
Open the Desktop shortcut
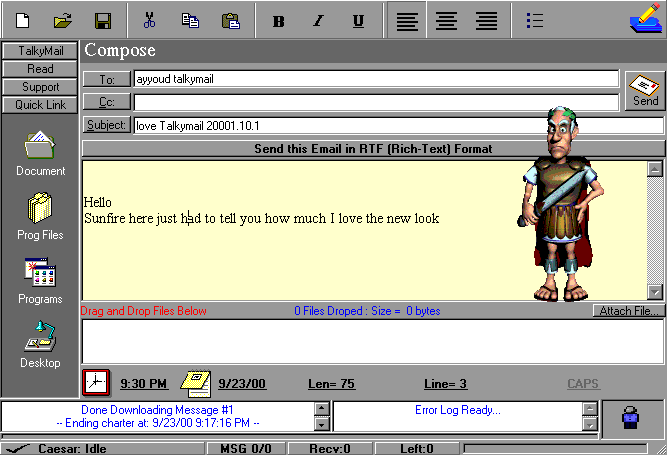[40, 344]
